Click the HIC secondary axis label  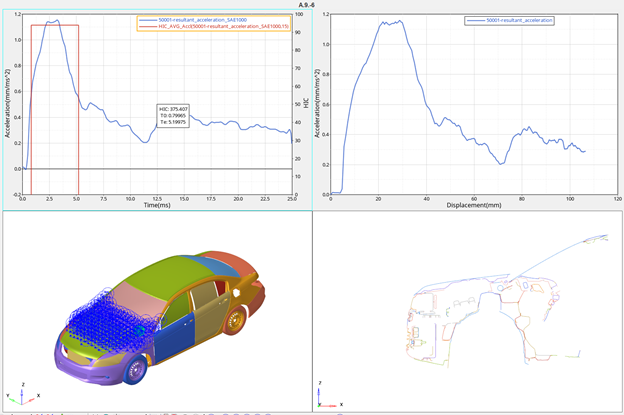[x=306, y=103]
